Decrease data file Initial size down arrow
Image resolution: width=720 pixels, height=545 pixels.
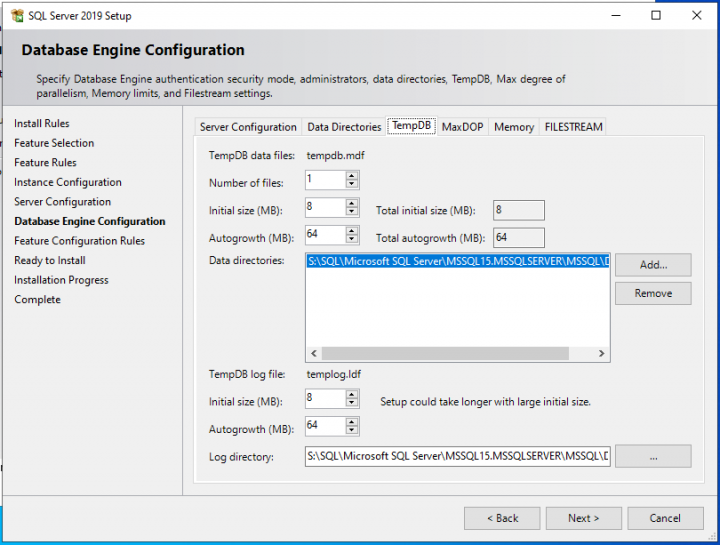tap(352, 211)
